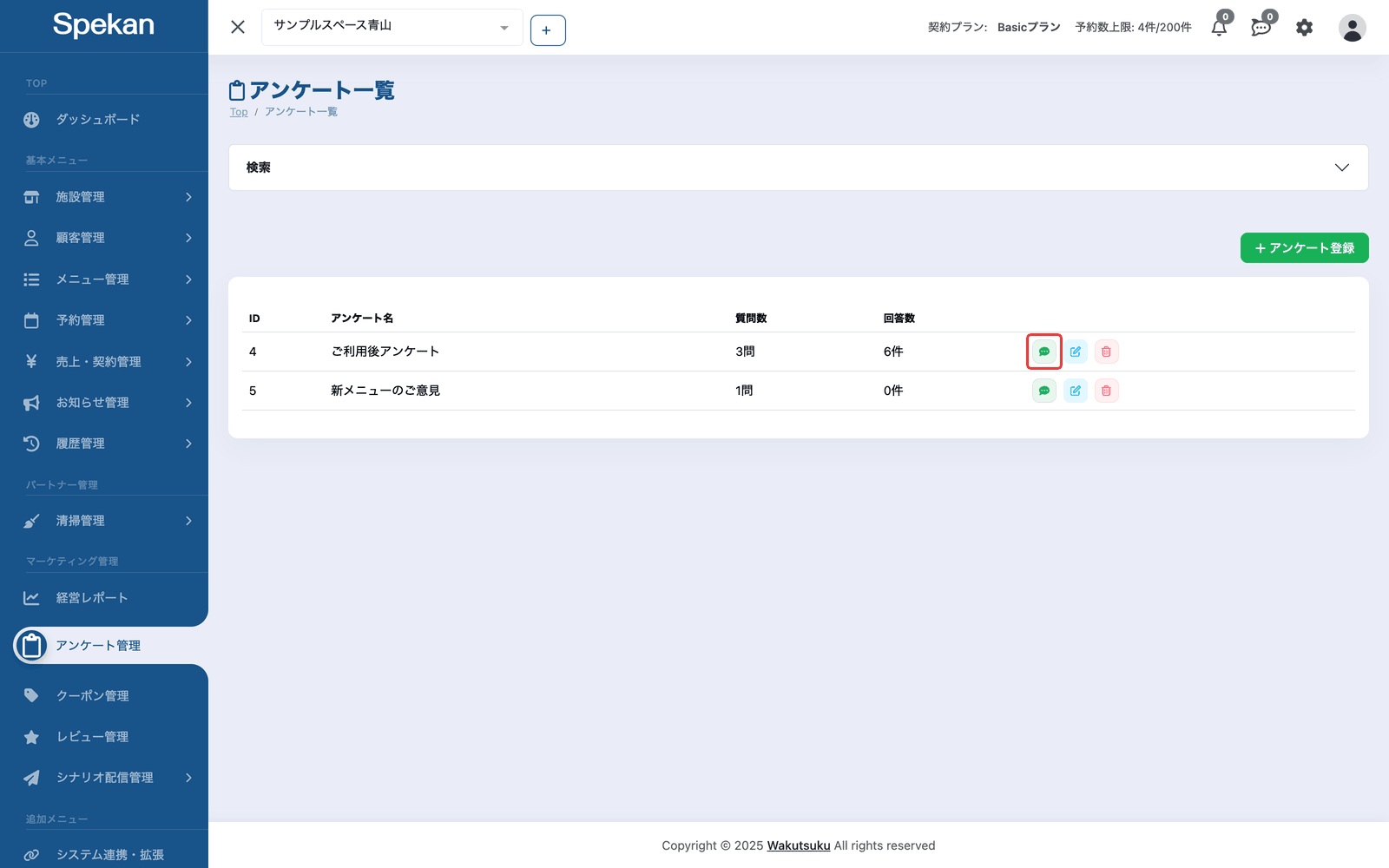
Task: Click the ご利用後アンケート survey name
Action: click(x=385, y=352)
